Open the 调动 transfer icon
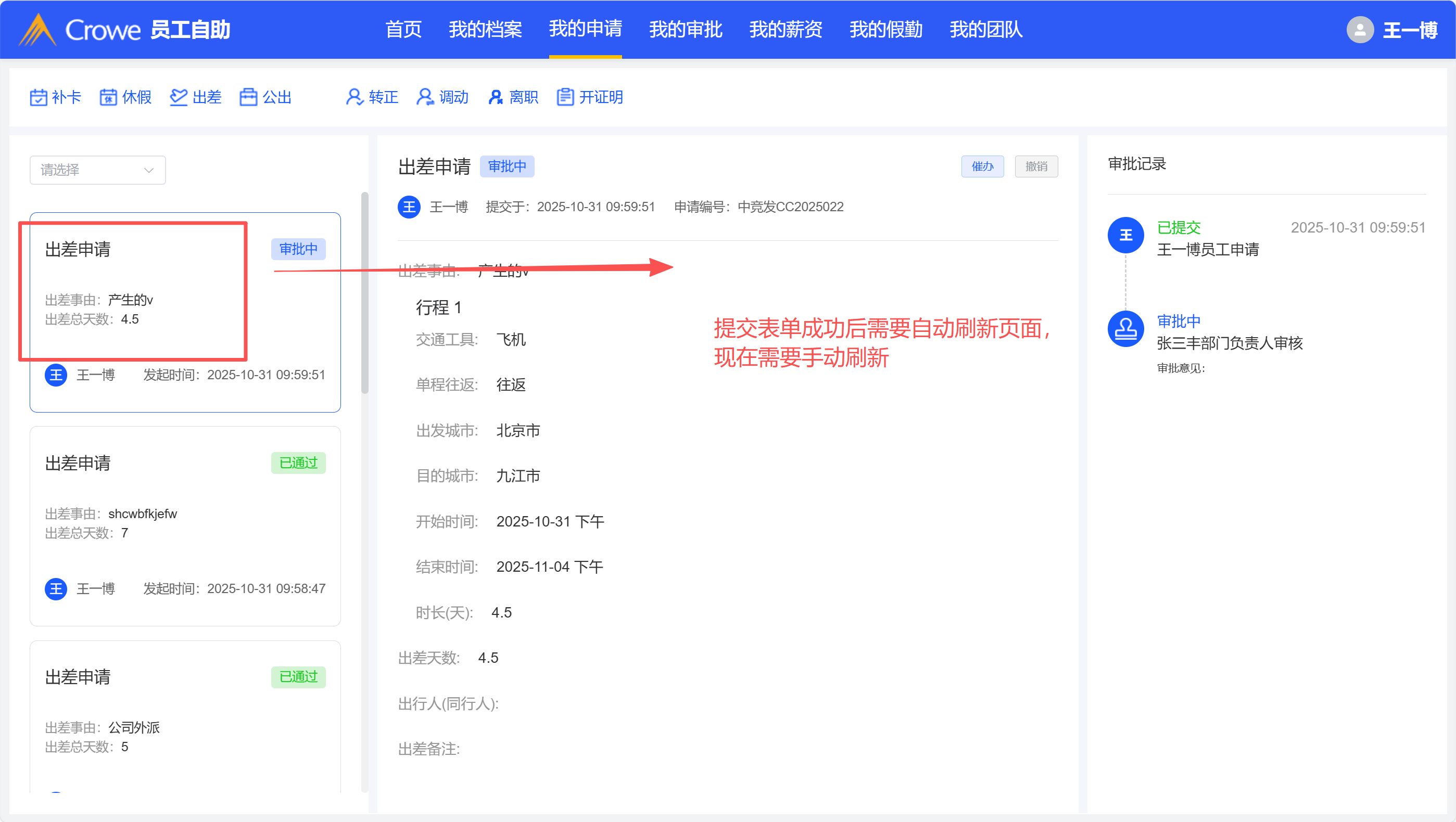1456x822 pixels. pyautogui.click(x=425, y=97)
